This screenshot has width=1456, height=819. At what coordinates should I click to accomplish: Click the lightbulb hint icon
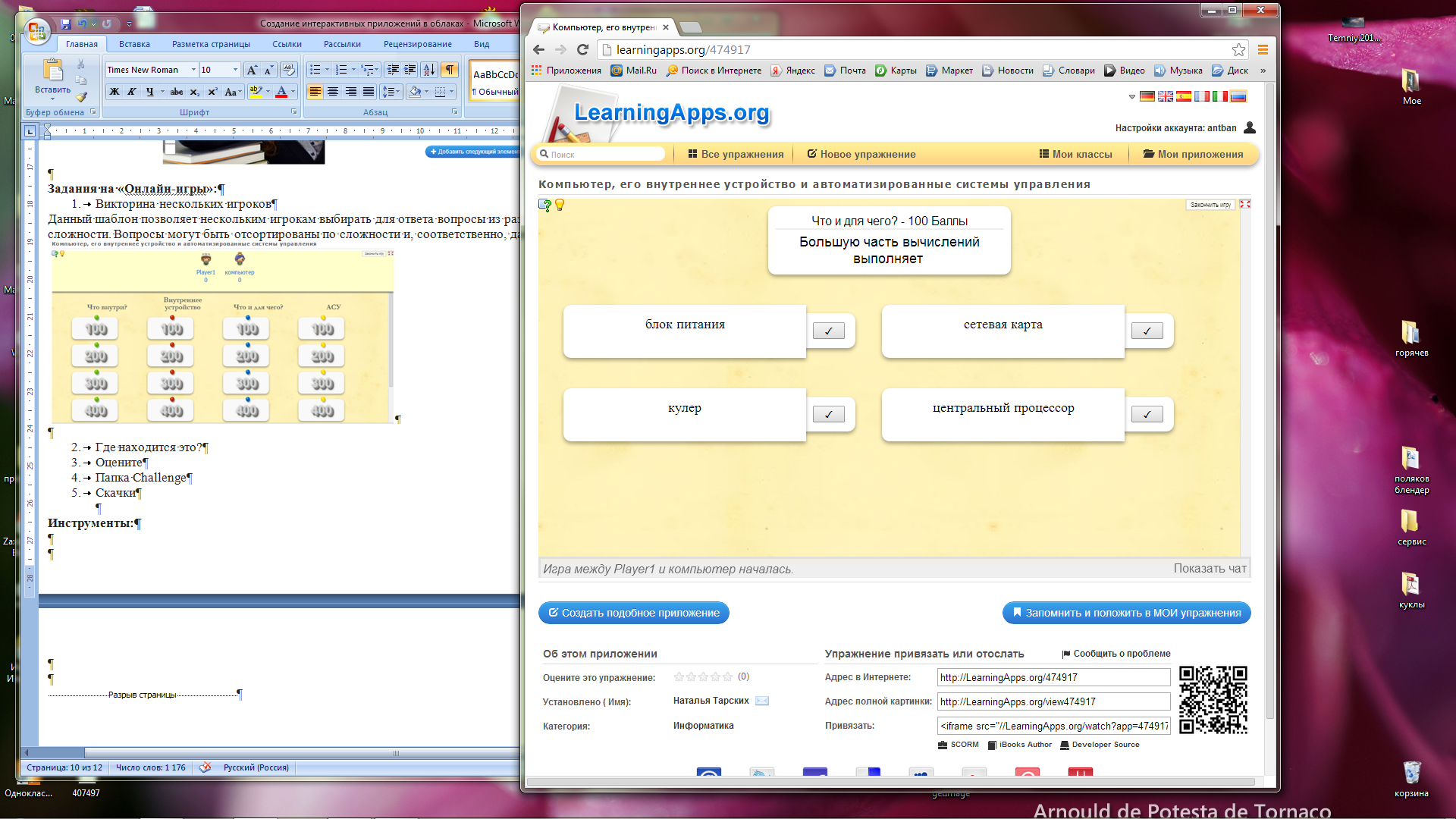[x=560, y=205]
